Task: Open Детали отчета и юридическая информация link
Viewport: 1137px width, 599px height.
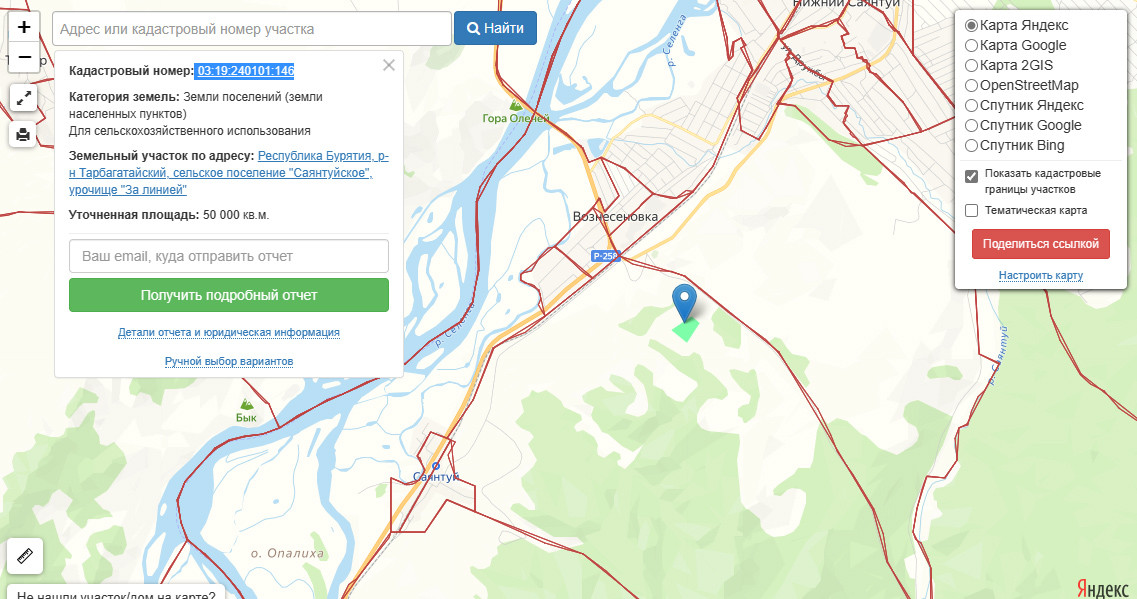Action: click(228, 332)
